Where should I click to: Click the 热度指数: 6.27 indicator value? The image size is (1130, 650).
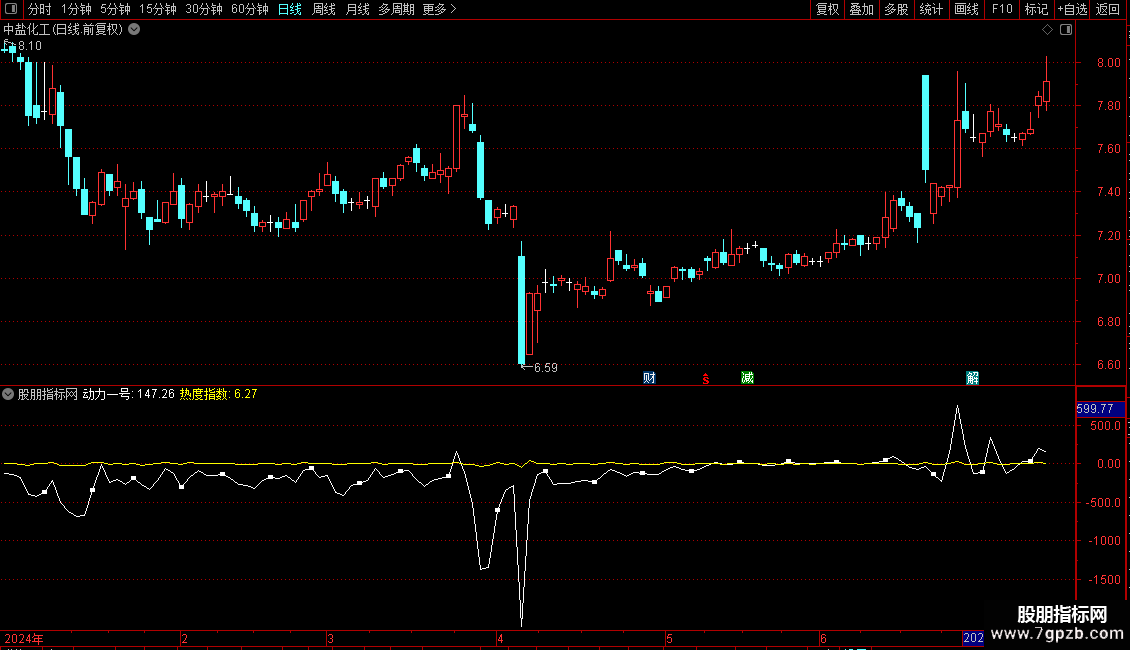218,394
